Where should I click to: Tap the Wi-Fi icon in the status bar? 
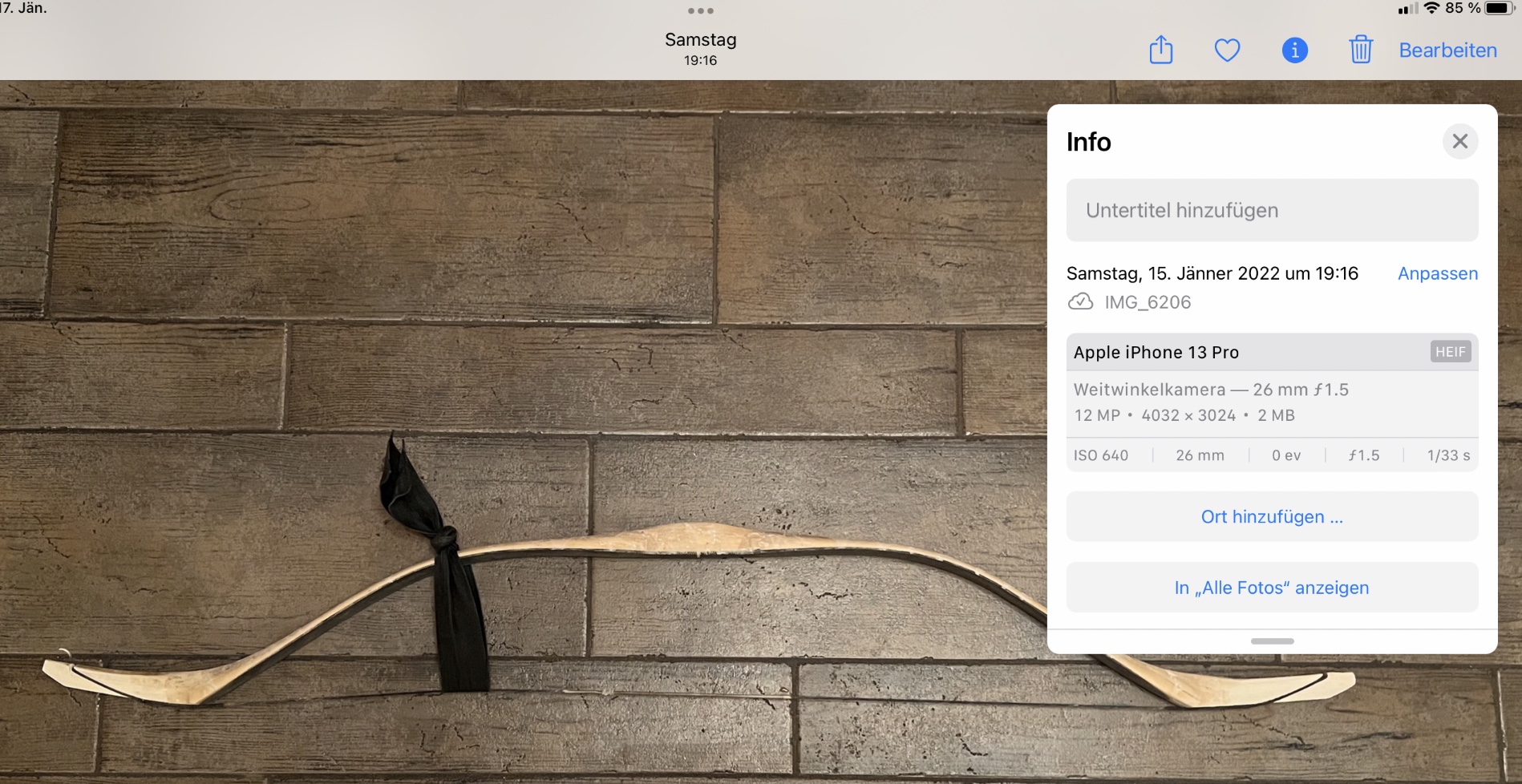1431,9
